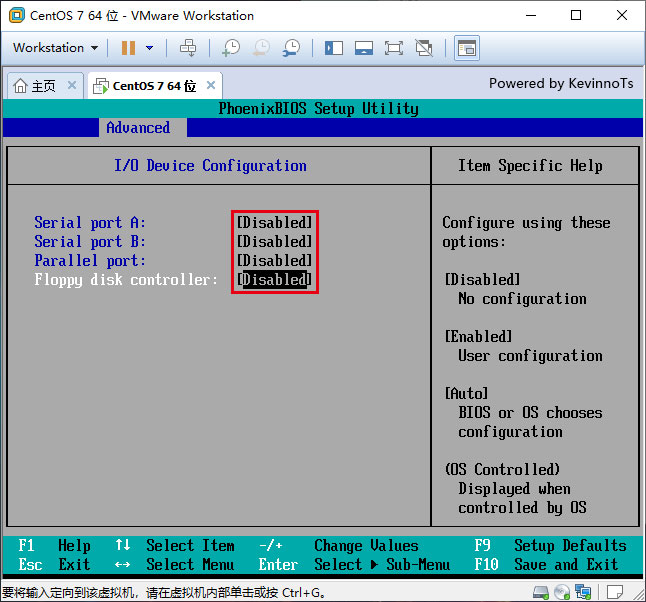
Task: Click the Floppy disk controller label
Action: (126, 280)
